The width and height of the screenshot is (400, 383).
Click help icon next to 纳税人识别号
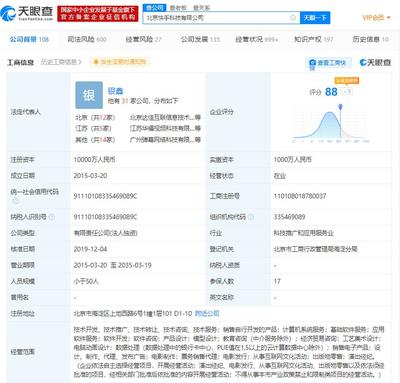(52, 217)
